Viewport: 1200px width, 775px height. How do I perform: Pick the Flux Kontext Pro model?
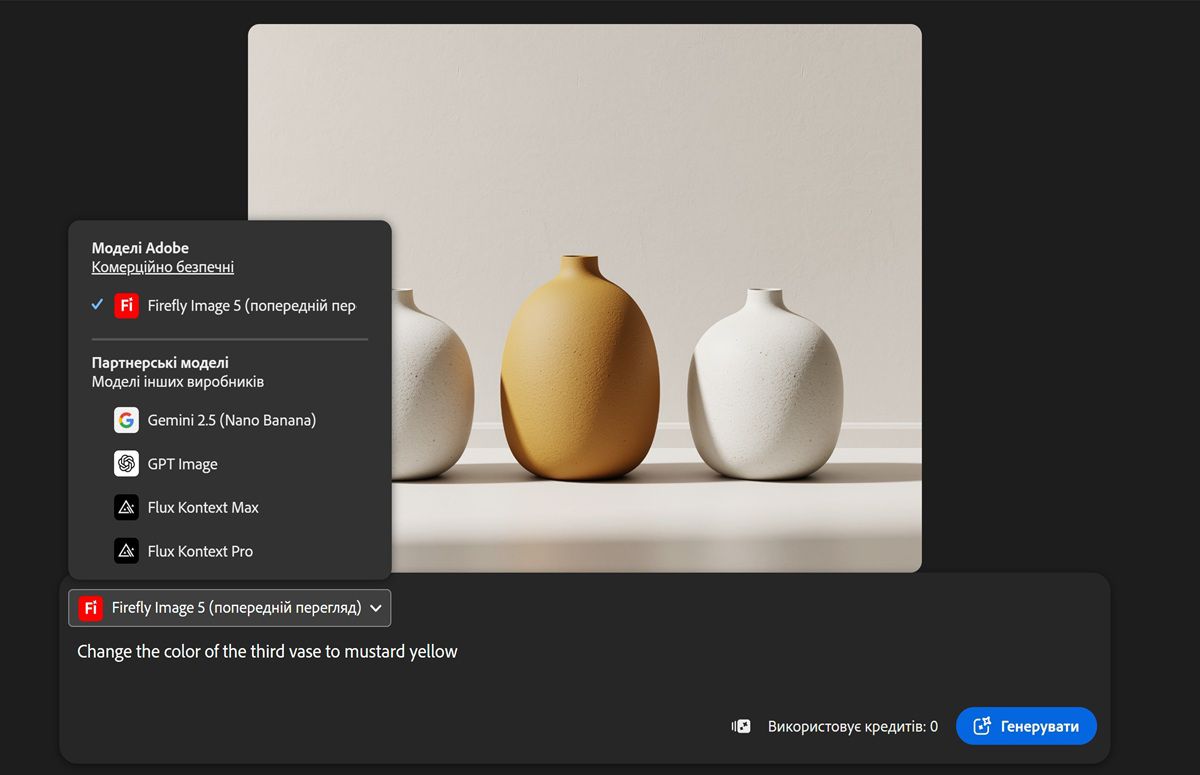point(229,551)
